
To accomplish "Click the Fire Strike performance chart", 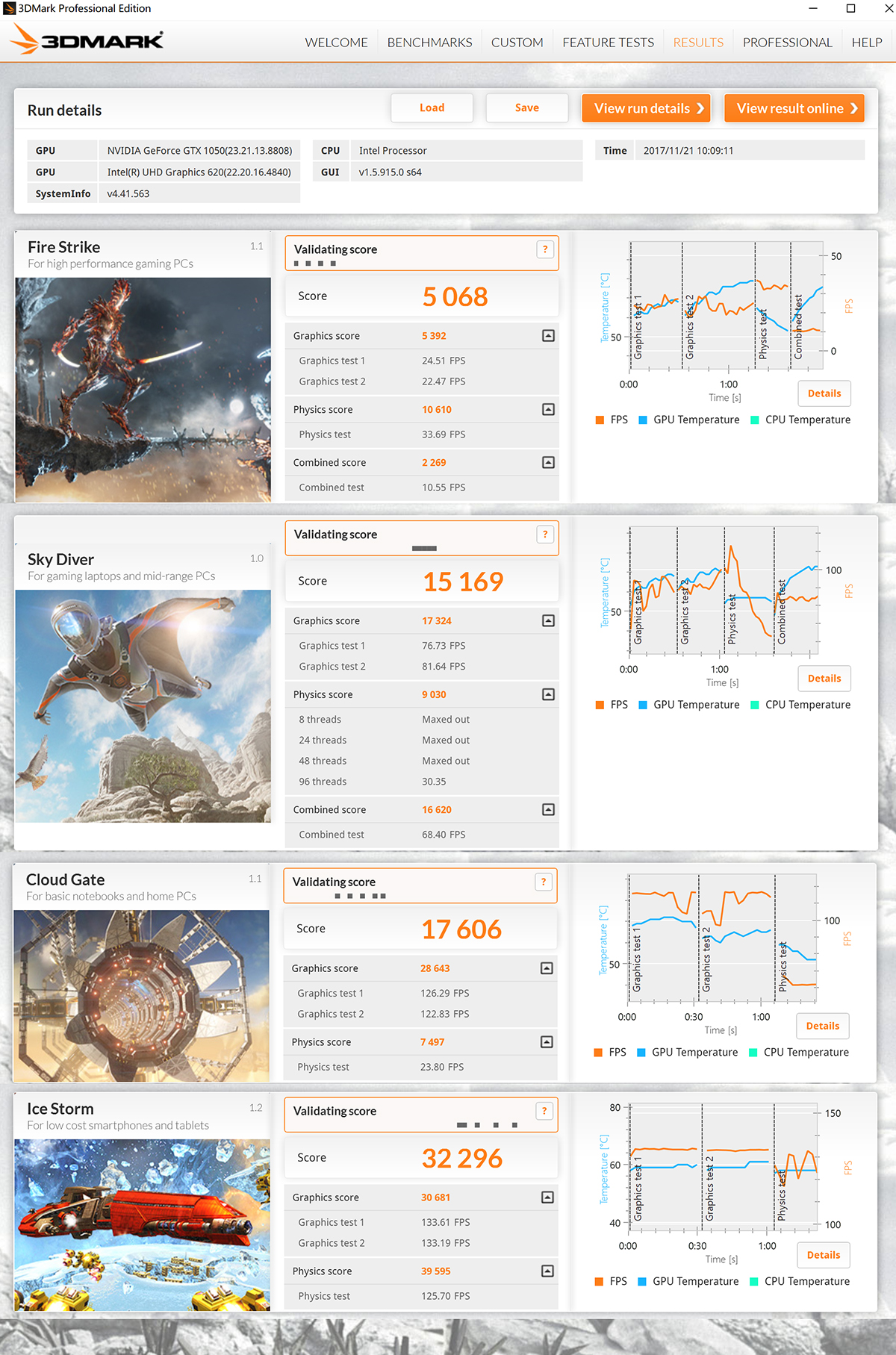I will (x=726, y=306).
